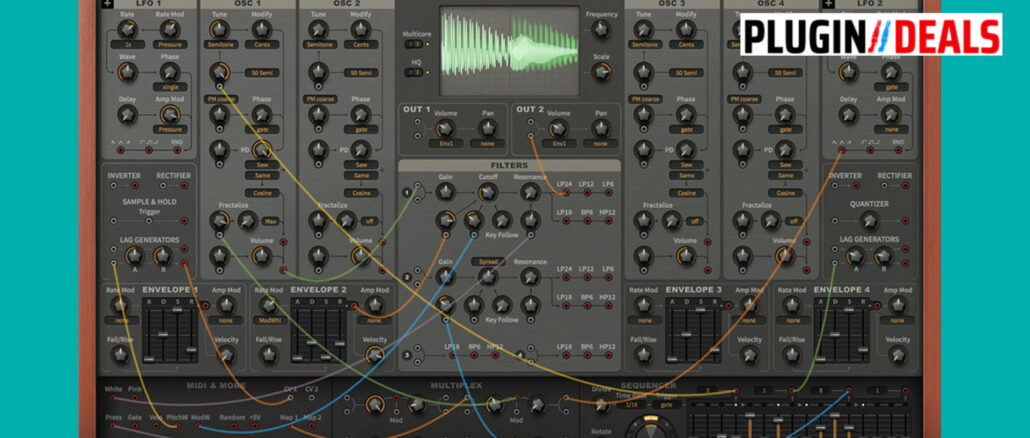1030x438 pixels.
Task: Click the Filter 1 Resonance knob
Action: [x=530, y=192]
